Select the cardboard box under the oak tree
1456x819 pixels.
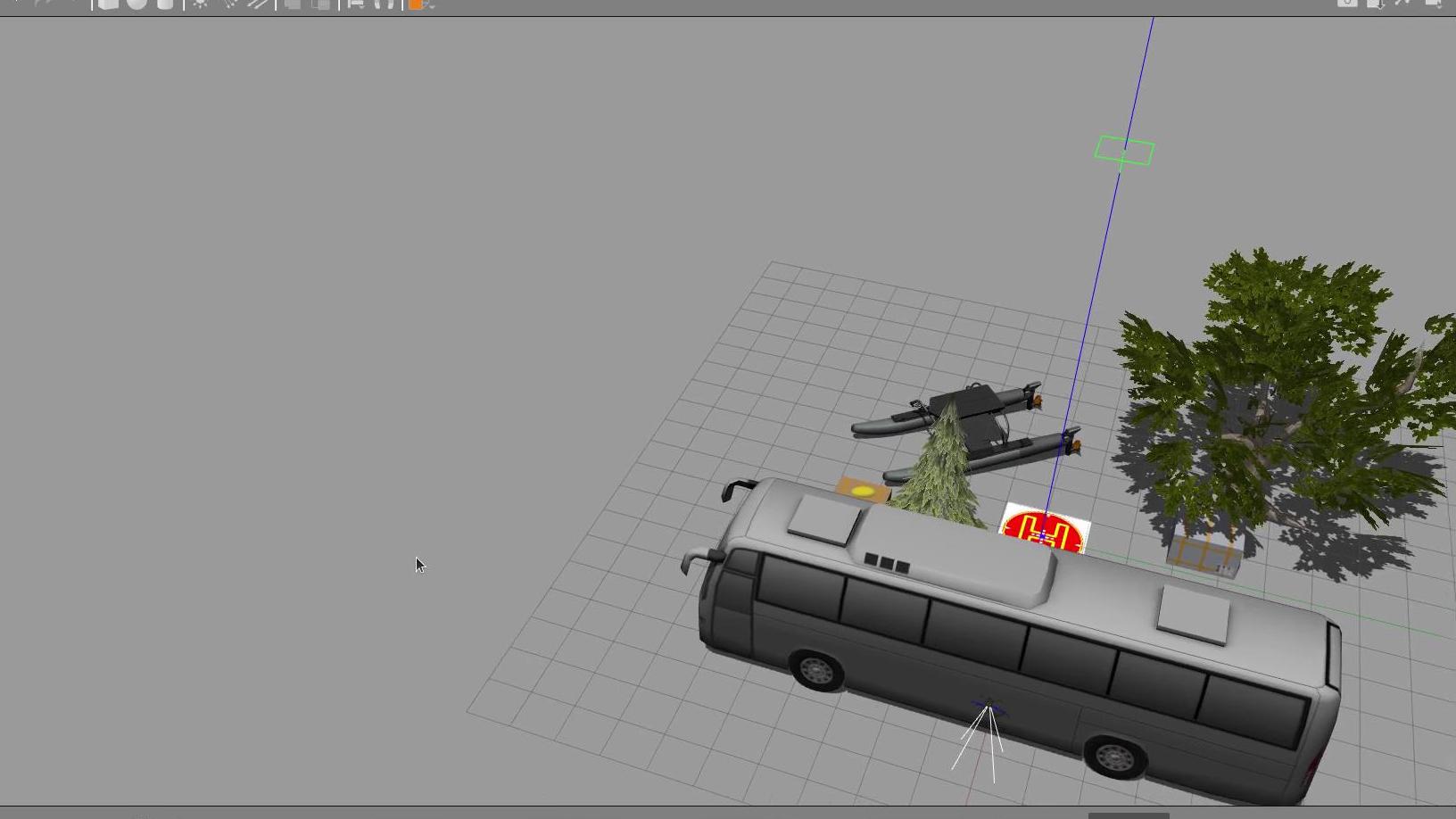[1205, 550]
